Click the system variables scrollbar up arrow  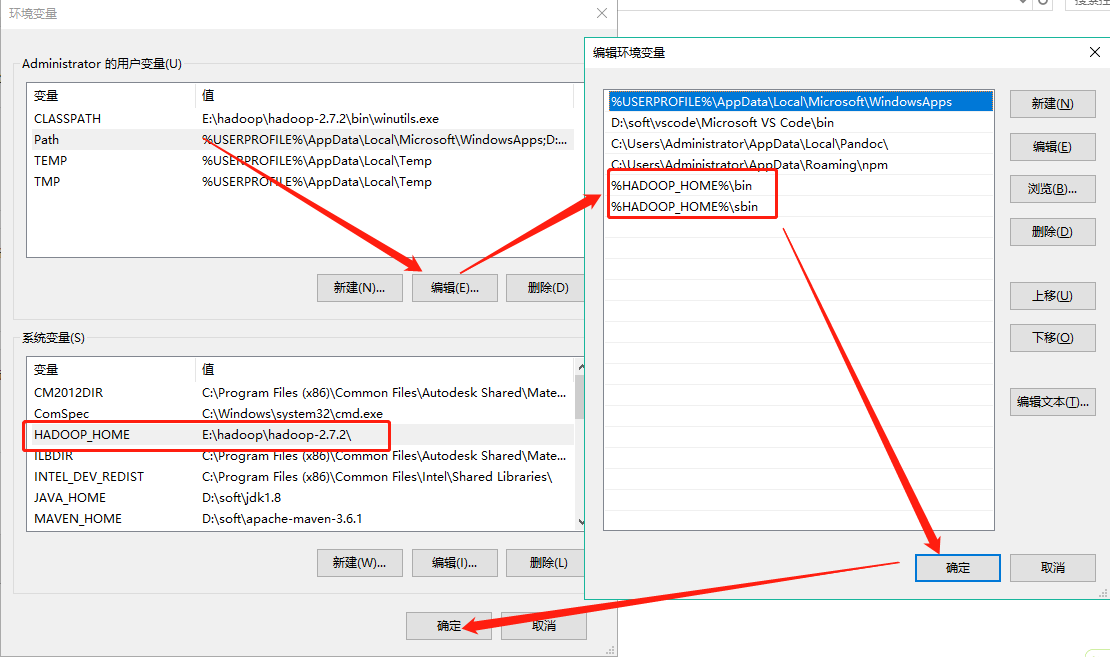coord(580,367)
